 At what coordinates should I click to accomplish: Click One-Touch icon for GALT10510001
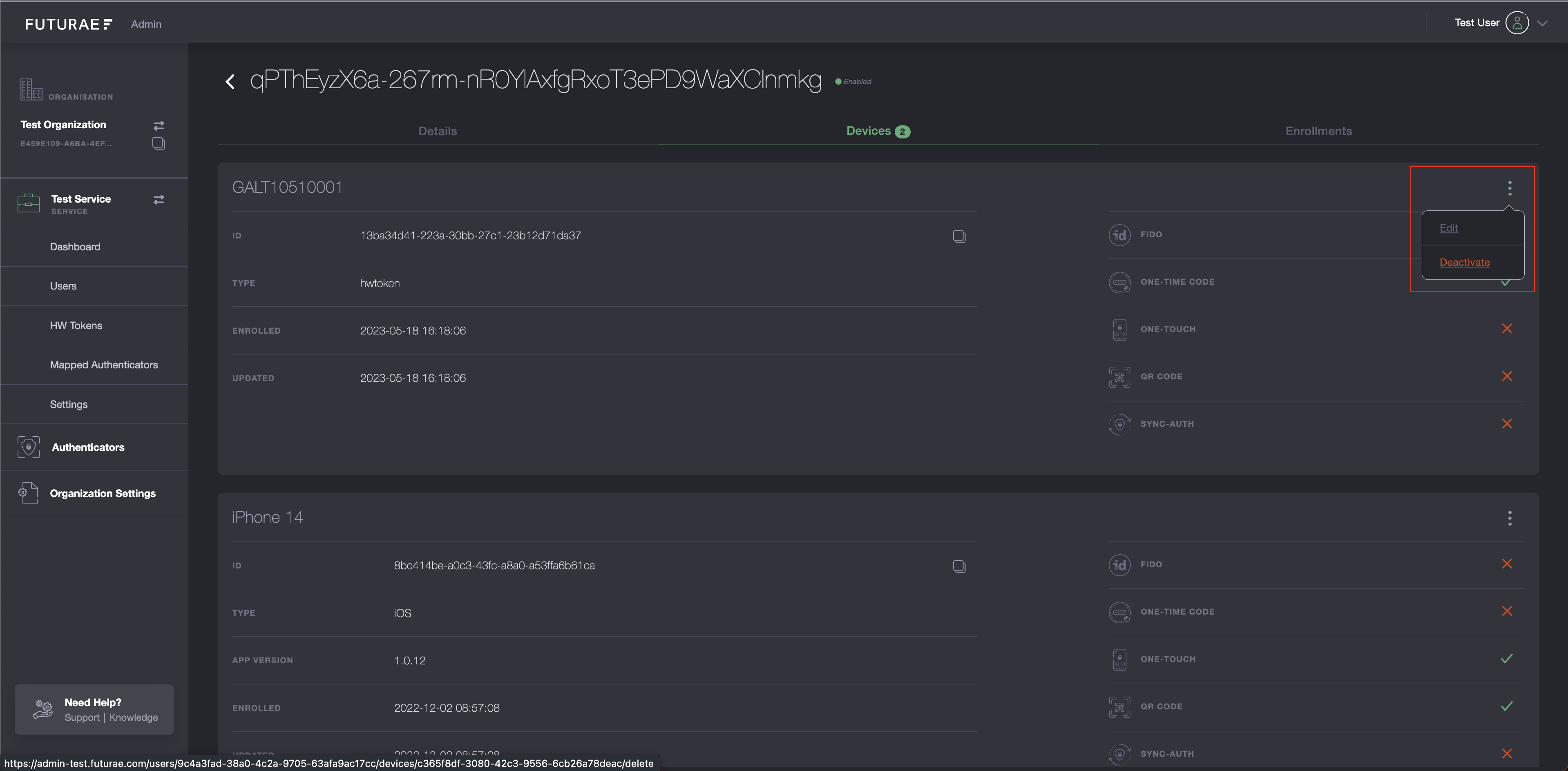[x=1119, y=330]
